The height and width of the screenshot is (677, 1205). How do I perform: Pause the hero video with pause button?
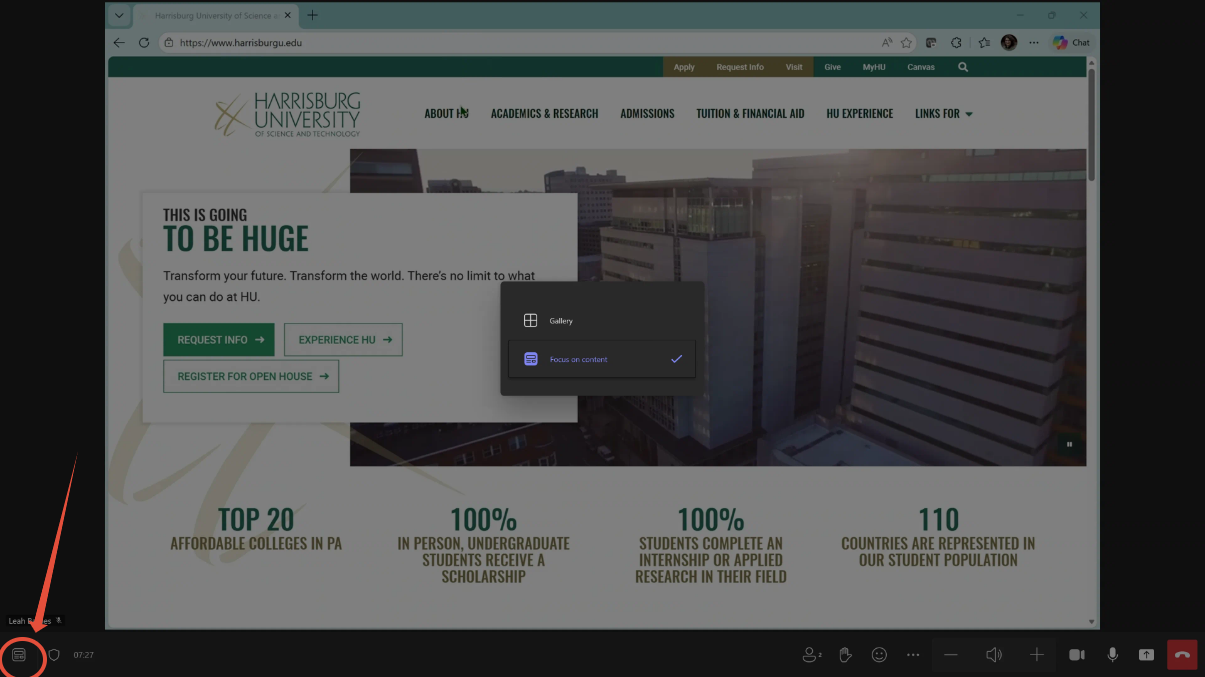click(1070, 445)
